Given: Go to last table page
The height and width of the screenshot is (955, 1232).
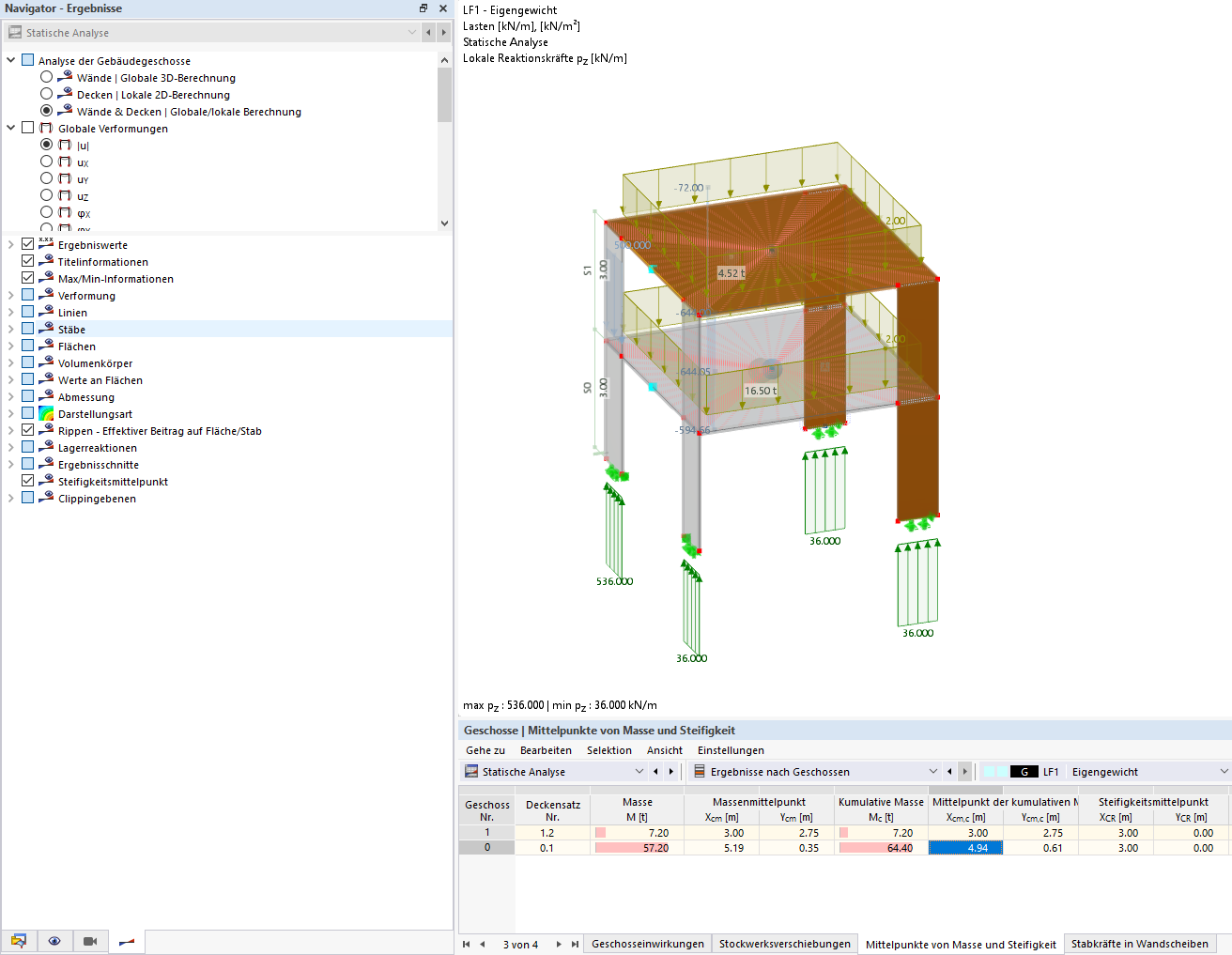Looking at the screenshot, I should (x=575, y=944).
